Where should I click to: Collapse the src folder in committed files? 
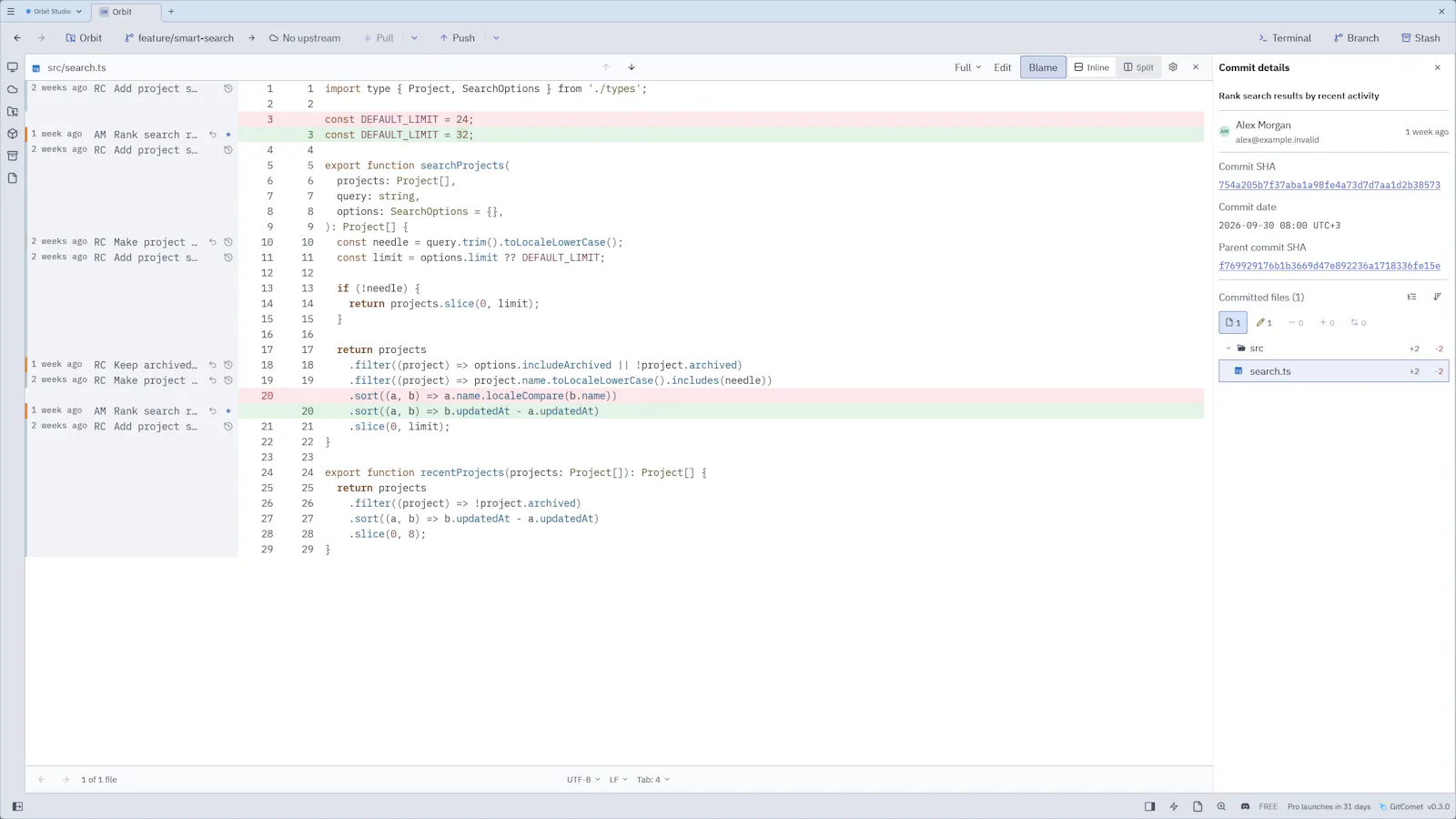[1228, 349]
